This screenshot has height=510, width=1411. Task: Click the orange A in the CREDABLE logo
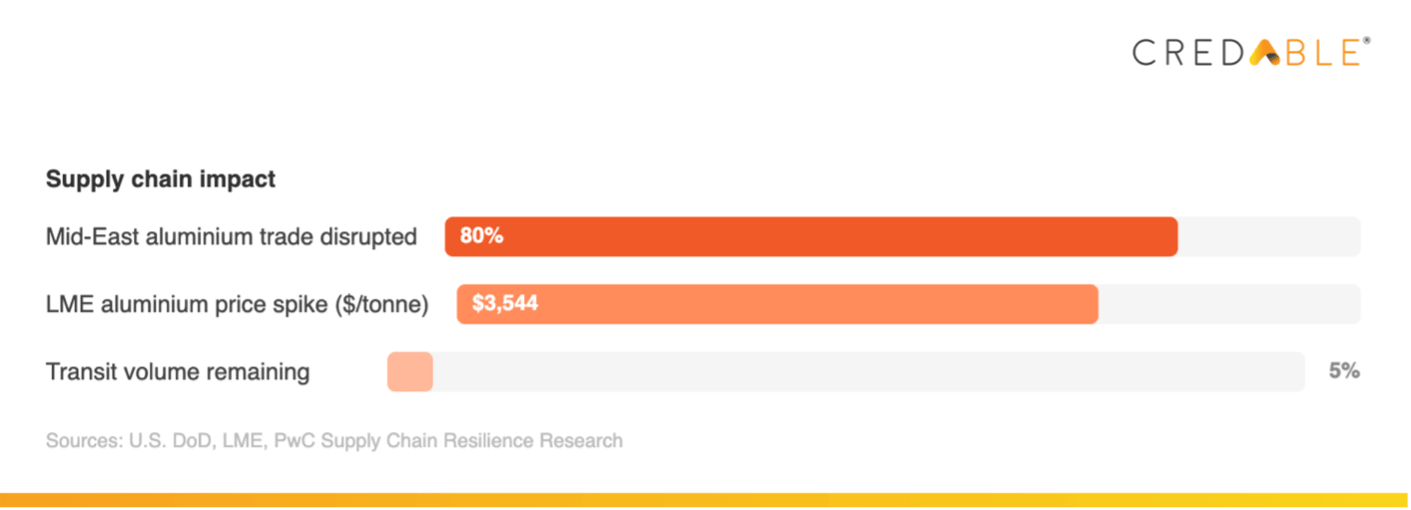point(1265,53)
